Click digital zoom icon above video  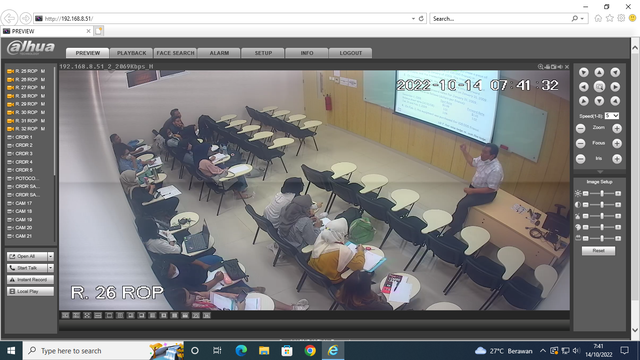[x=540, y=67]
